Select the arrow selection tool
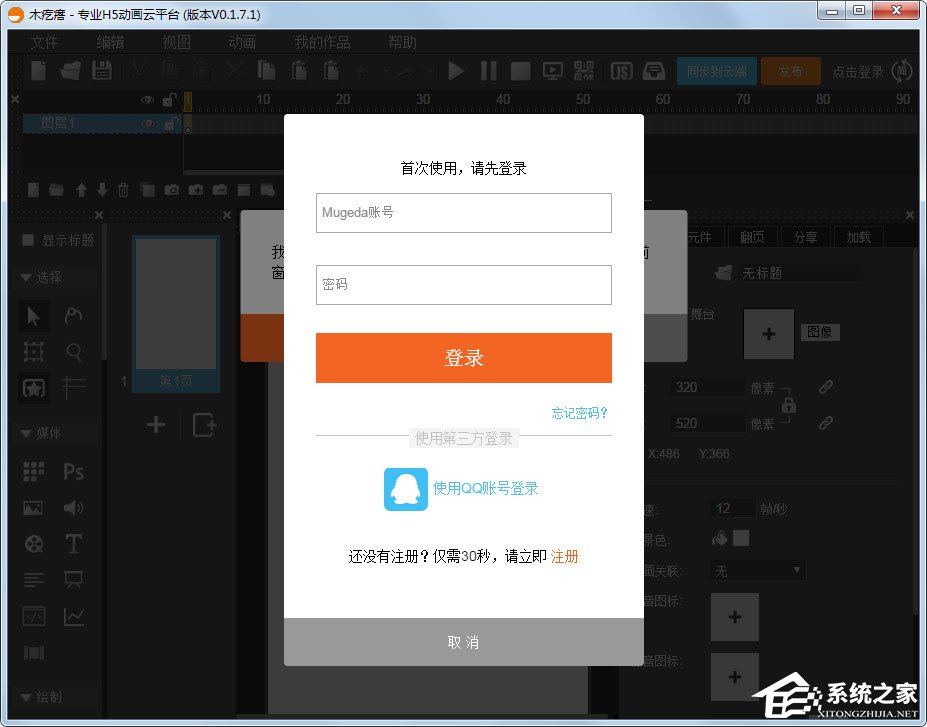Screen dimensions: 927x727 (x=33, y=316)
